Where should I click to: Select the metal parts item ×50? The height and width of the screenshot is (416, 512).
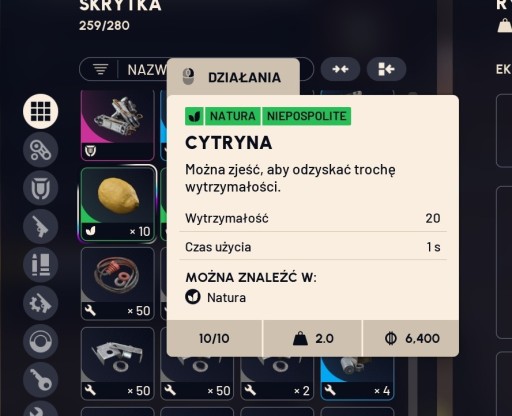point(118,363)
